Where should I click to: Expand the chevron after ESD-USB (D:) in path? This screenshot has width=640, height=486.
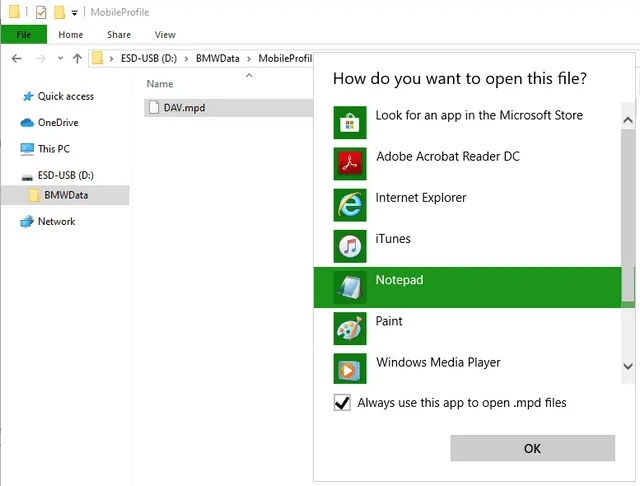pos(186,59)
